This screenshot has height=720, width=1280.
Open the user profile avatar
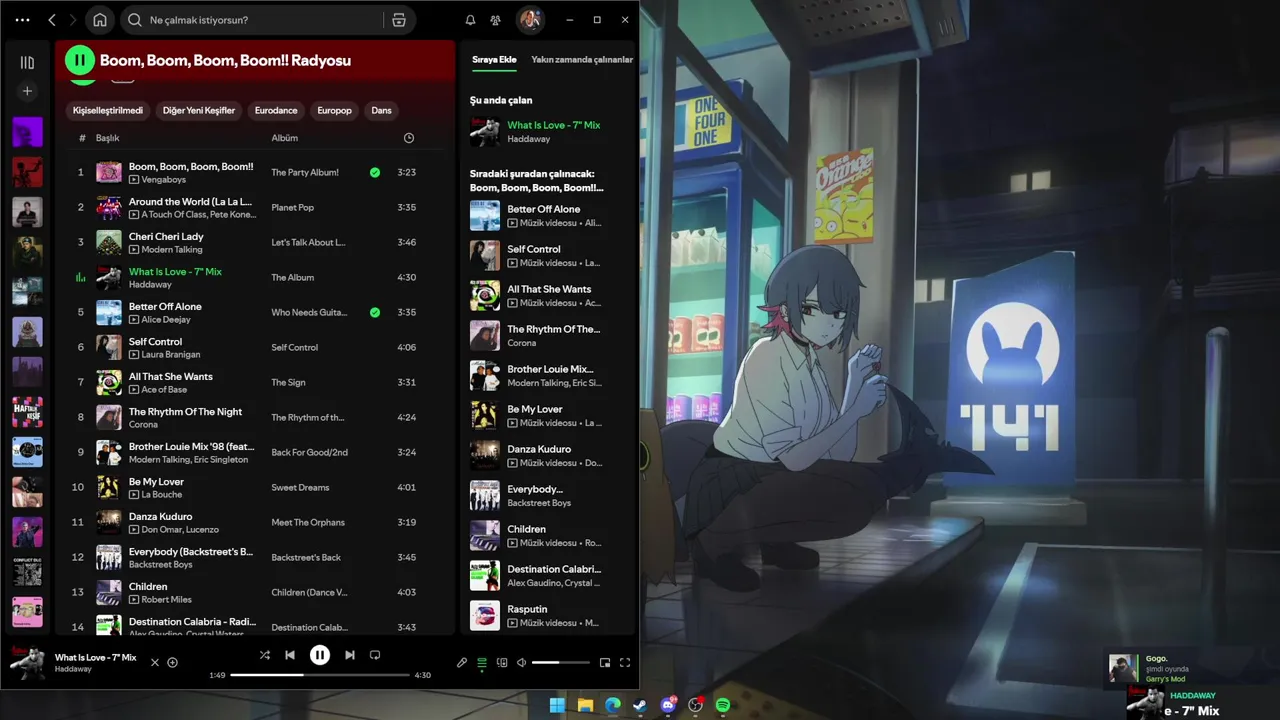[530, 19]
